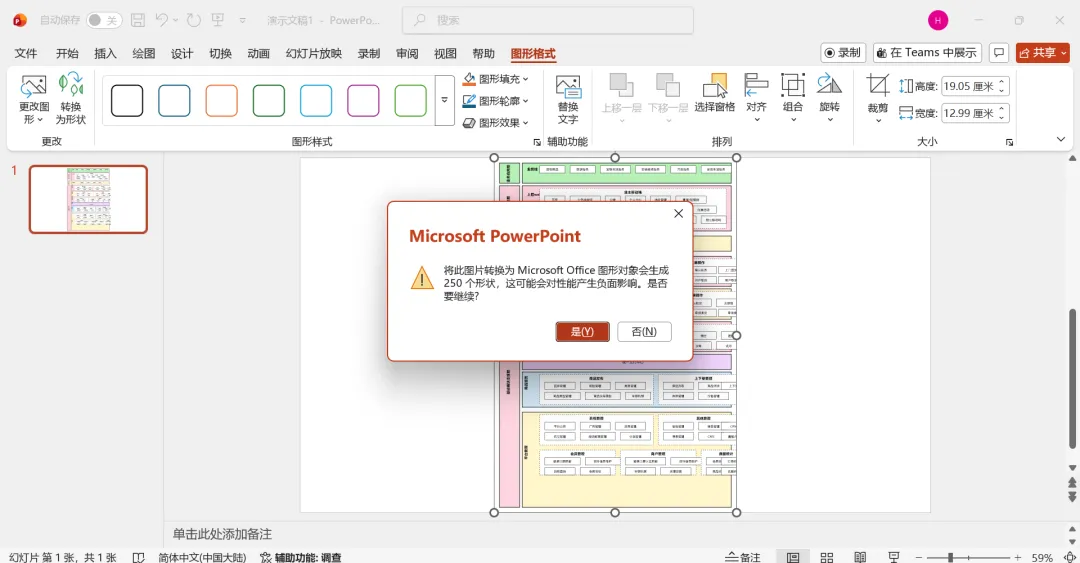Open the 文件 menu

coord(26,54)
